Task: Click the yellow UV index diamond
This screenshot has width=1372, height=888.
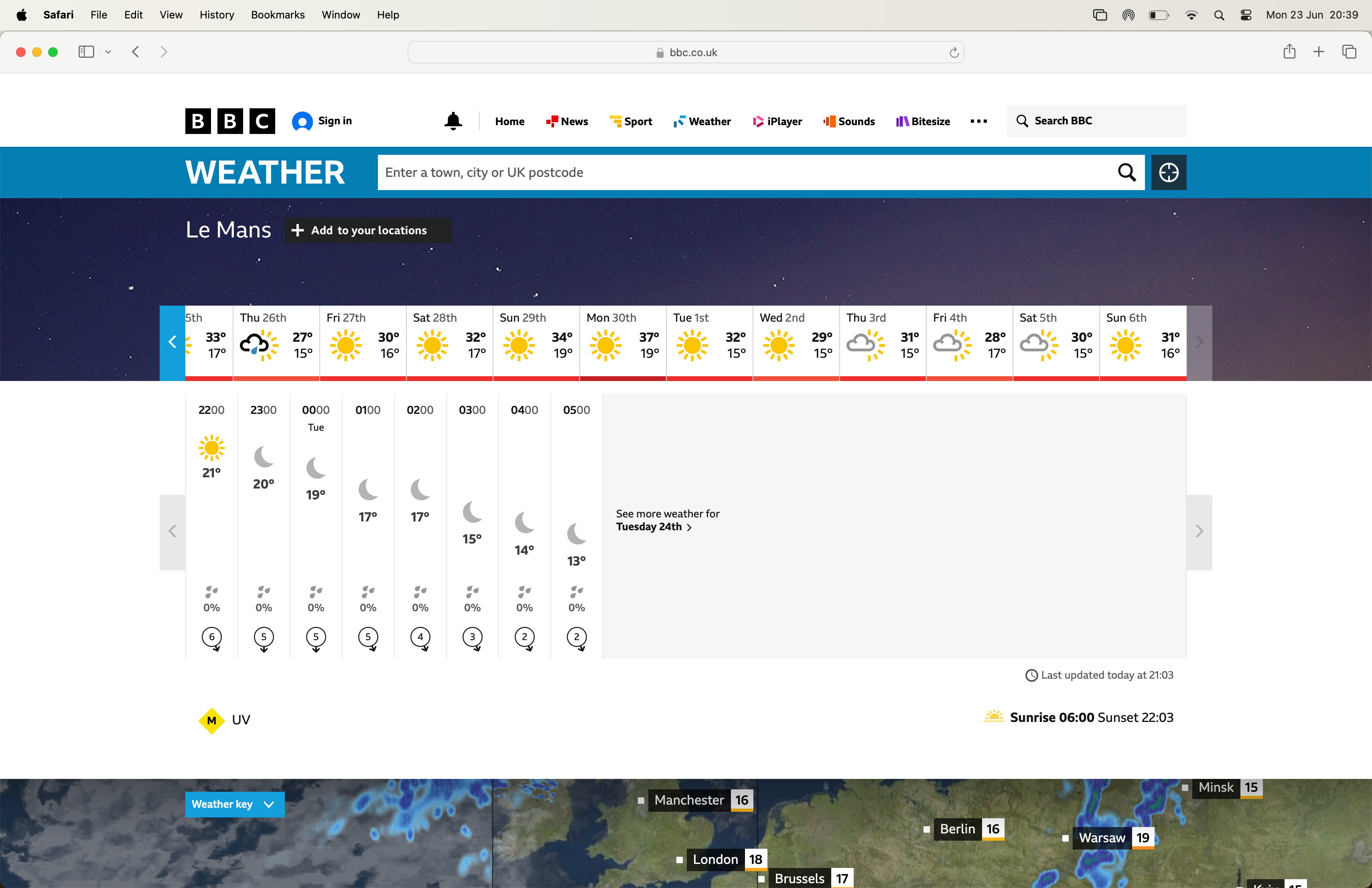Action: (x=211, y=720)
